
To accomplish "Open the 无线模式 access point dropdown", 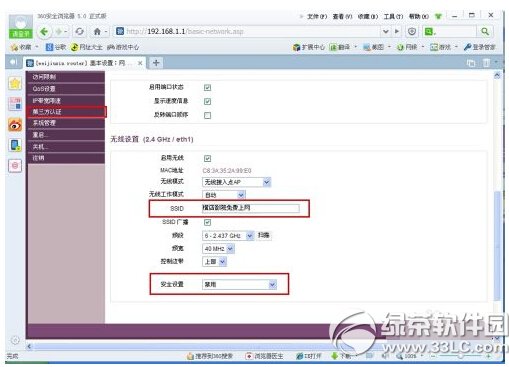I will click(x=236, y=182).
